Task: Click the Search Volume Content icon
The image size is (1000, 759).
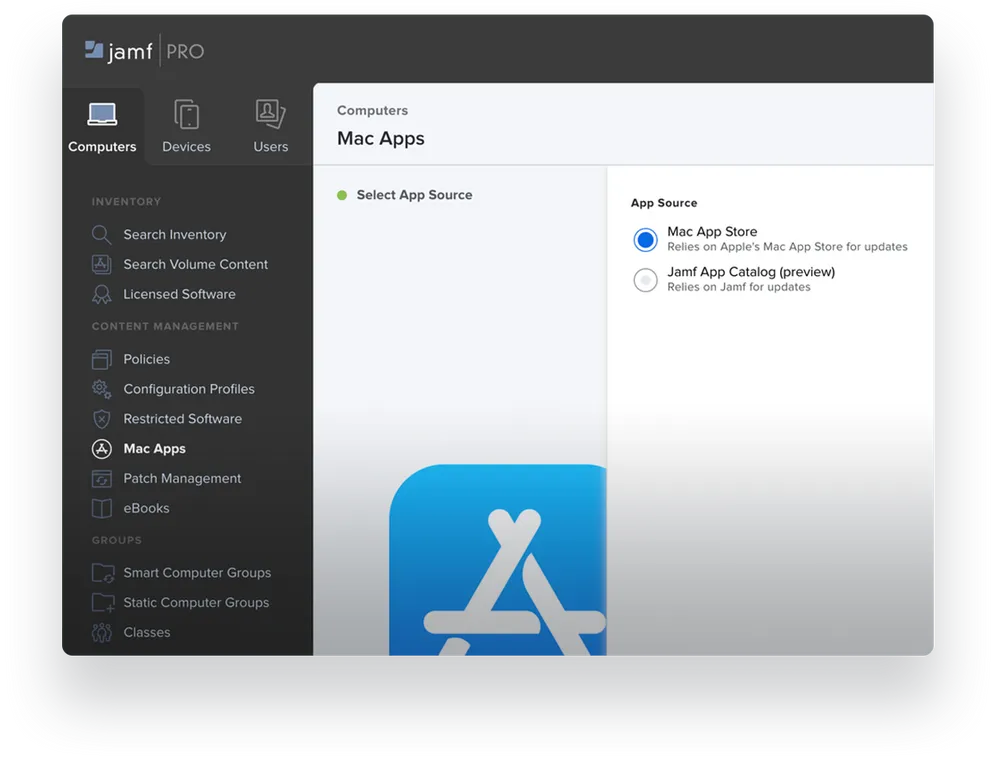Action: pos(101,264)
